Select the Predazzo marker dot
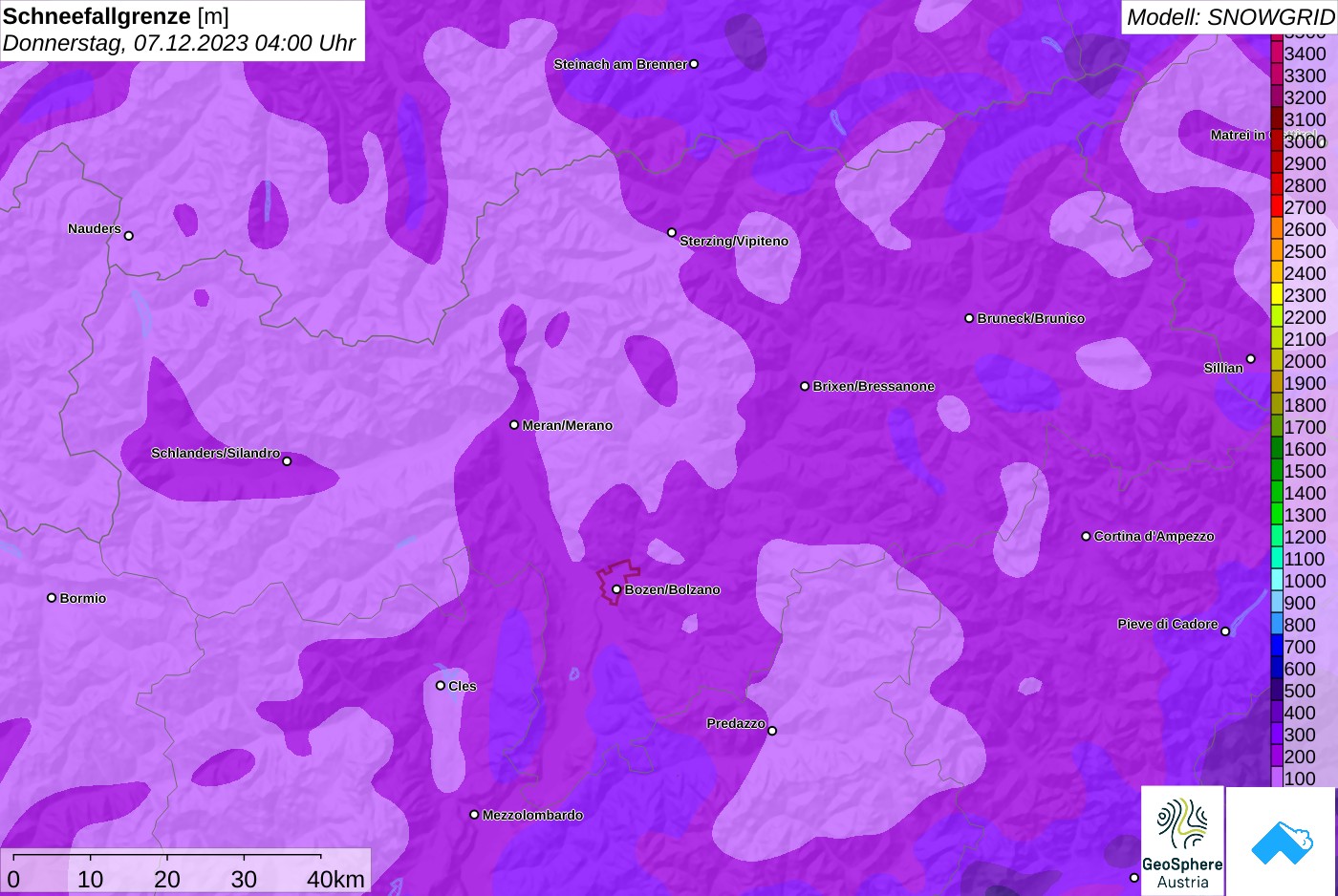This screenshot has width=1338, height=896. pyautogui.click(x=772, y=731)
